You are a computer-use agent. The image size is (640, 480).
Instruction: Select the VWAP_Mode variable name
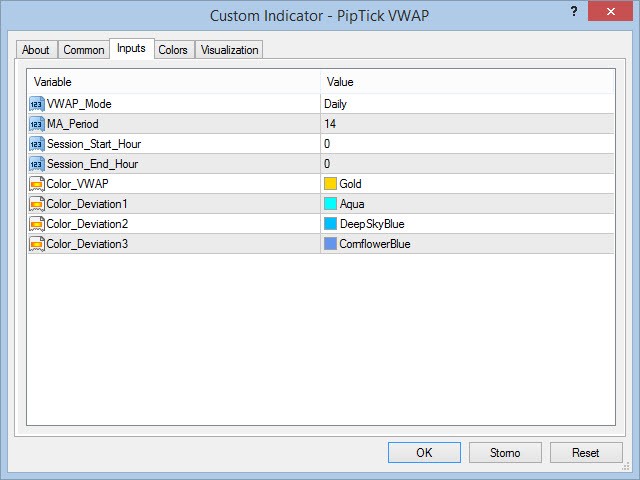tap(79, 104)
